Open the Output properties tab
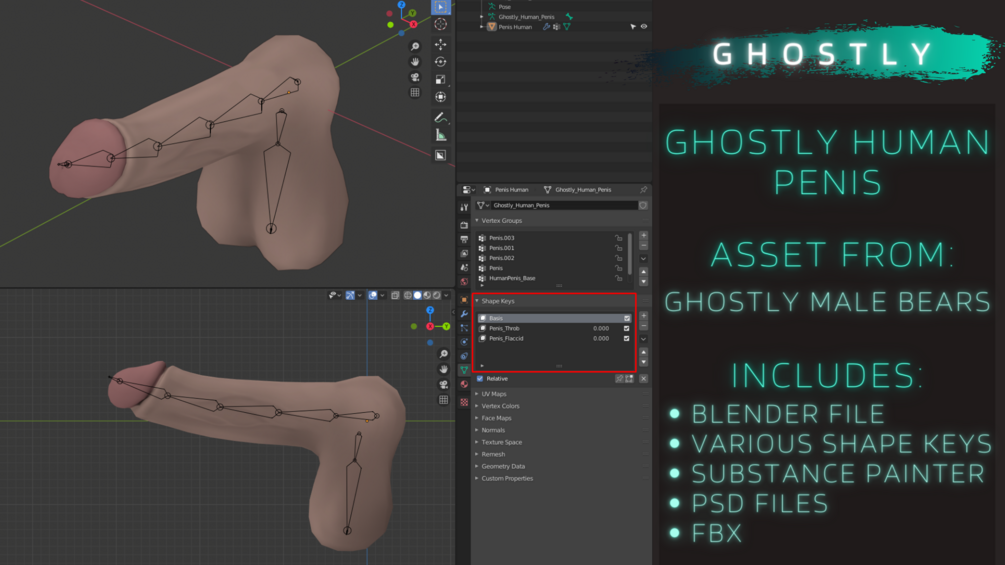The width and height of the screenshot is (1005, 565). tap(464, 239)
